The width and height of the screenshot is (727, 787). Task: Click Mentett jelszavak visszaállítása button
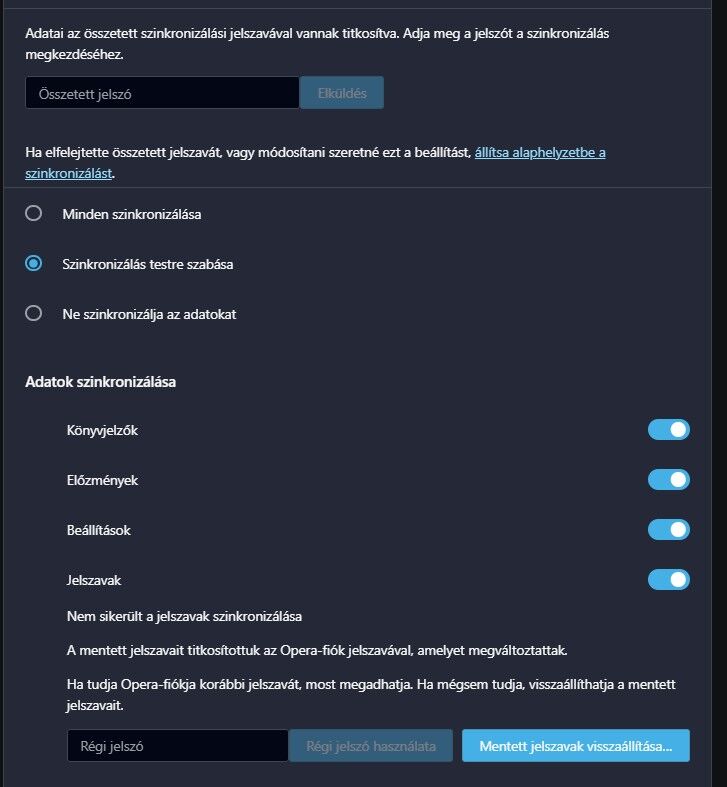(576, 746)
